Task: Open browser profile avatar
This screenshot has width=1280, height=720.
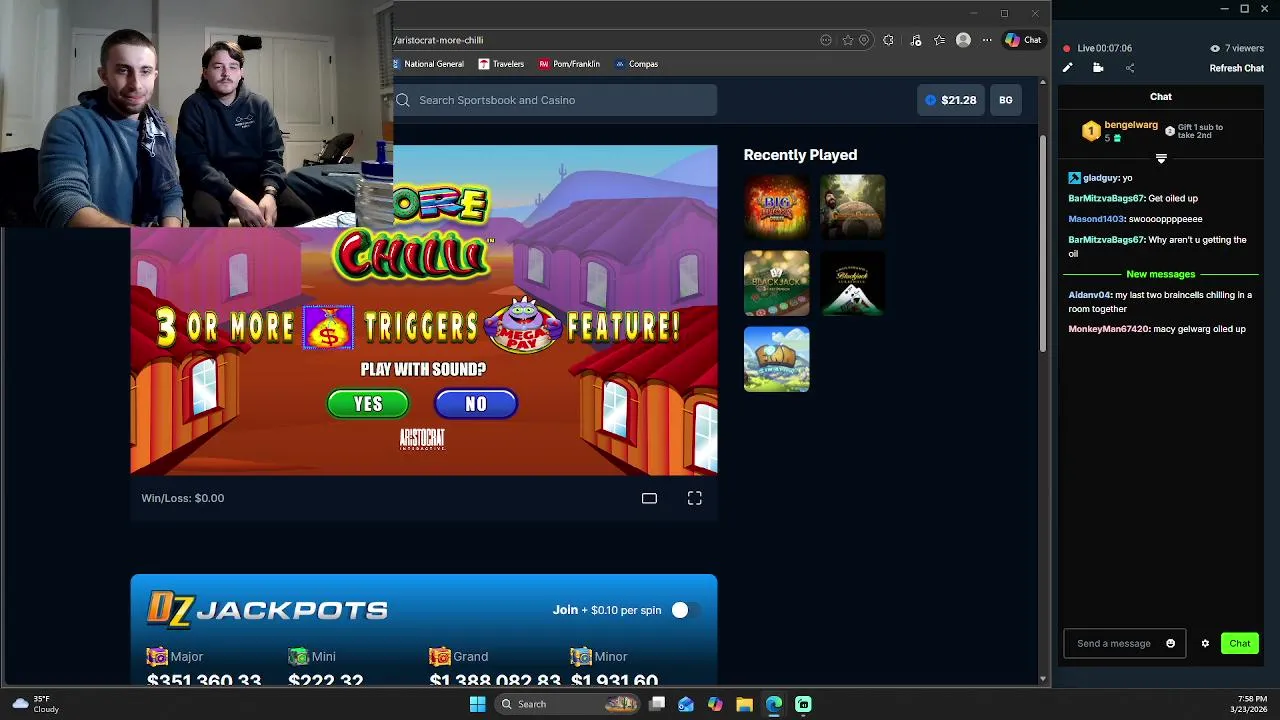Action: [963, 40]
